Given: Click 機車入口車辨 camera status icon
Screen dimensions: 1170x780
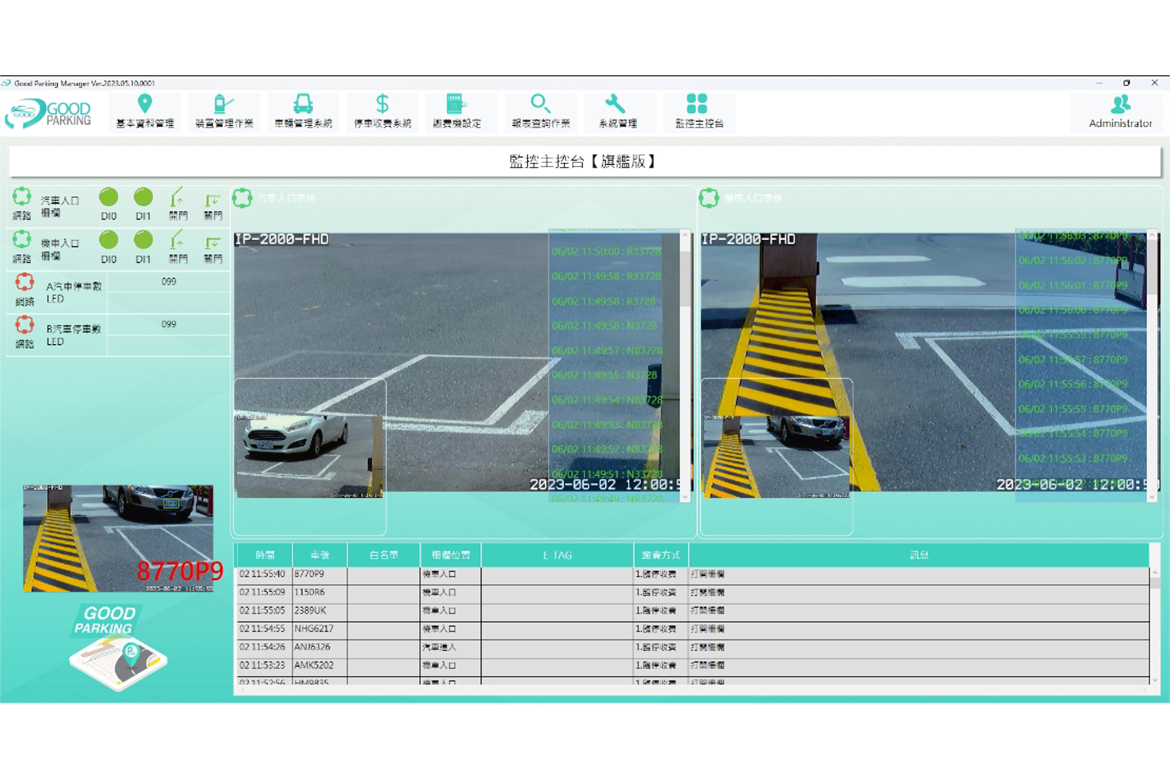Looking at the screenshot, I should (709, 199).
